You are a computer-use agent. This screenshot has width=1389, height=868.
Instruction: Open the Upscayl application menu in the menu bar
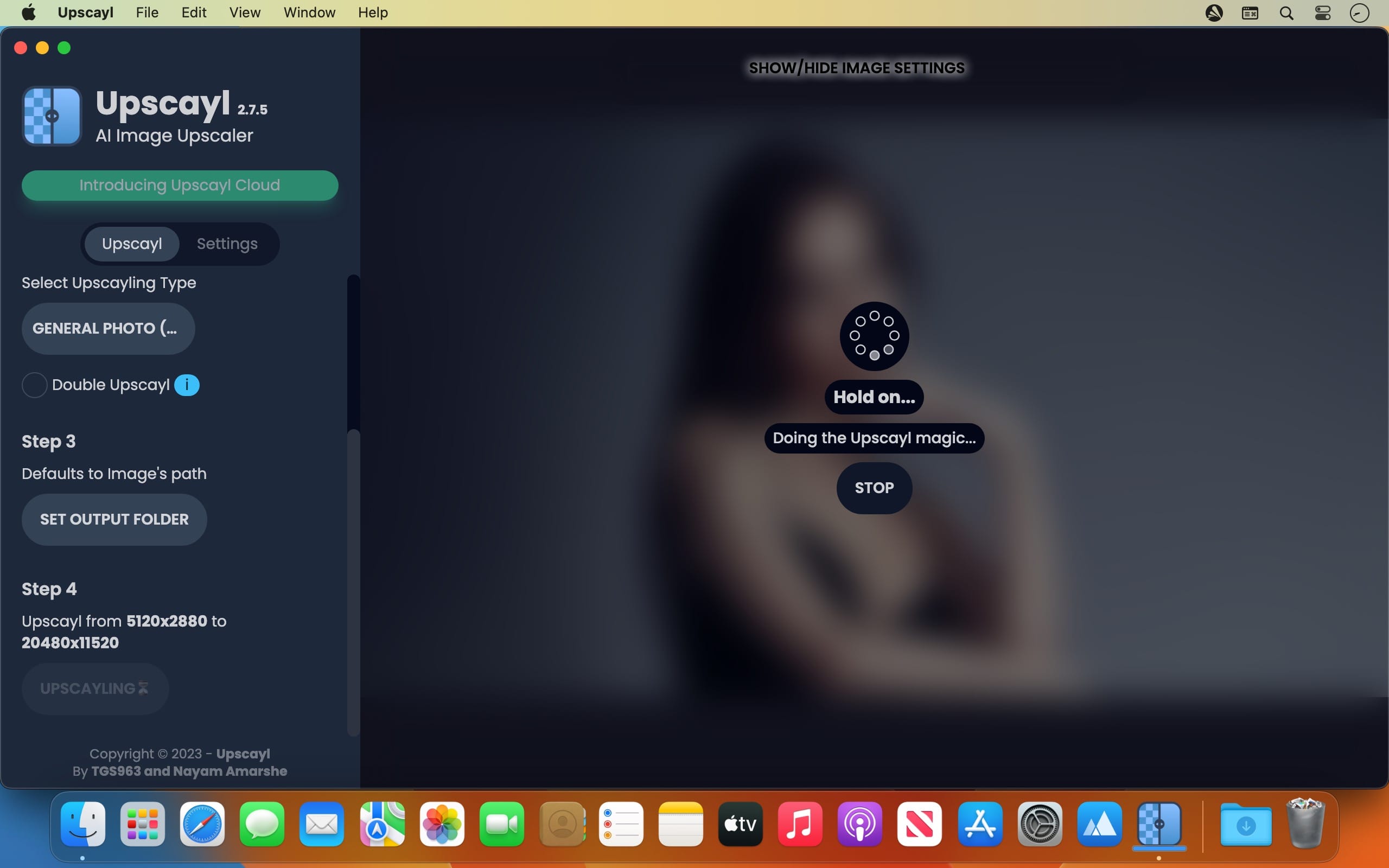pos(86,12)
